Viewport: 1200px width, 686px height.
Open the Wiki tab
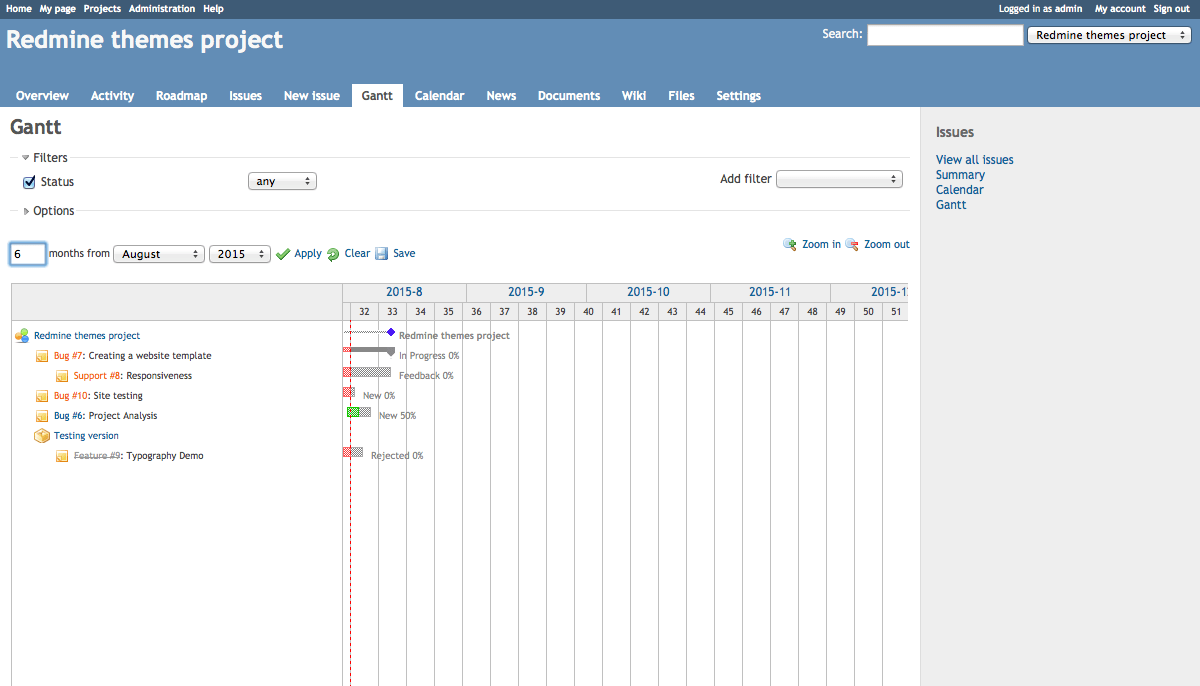click(x=634, y=96)
